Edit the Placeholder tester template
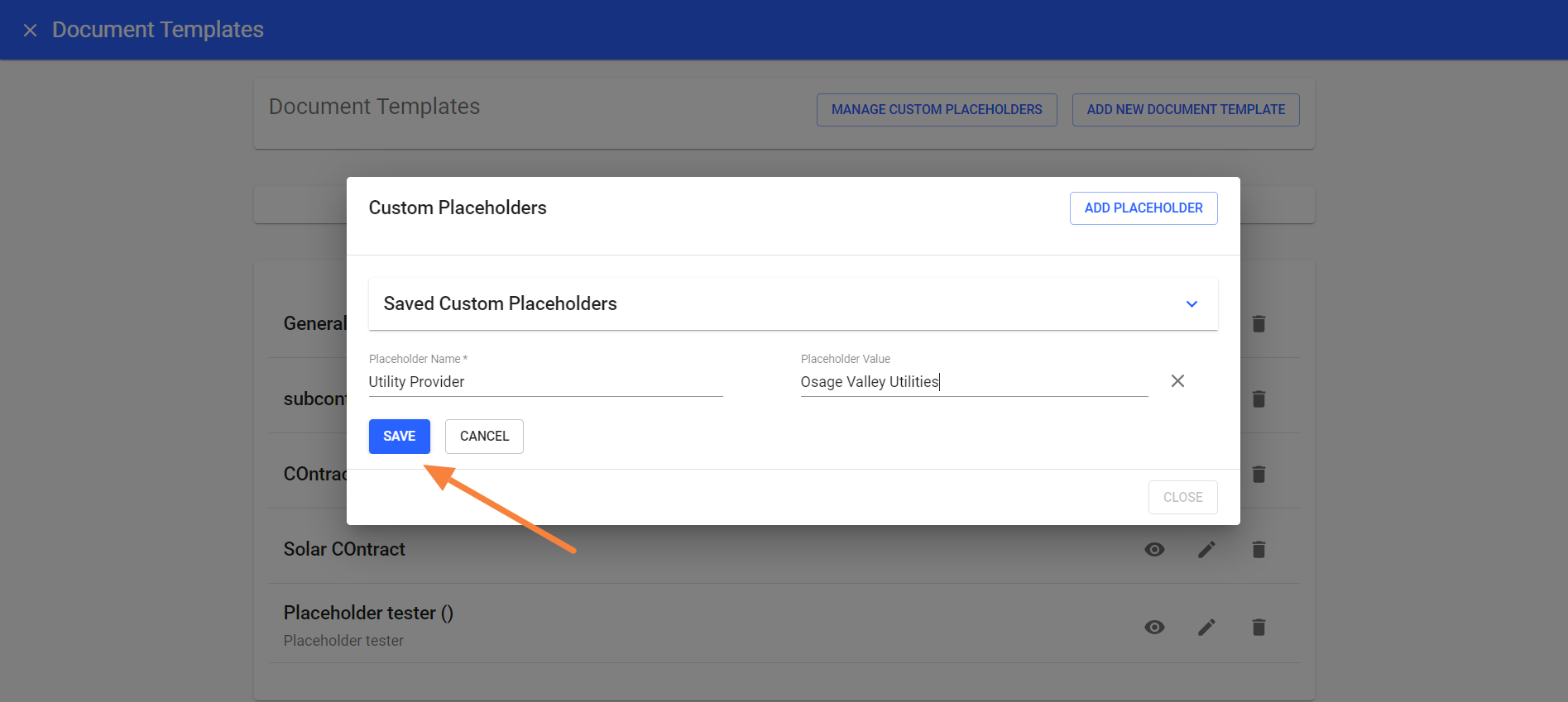 (1206, 628)
